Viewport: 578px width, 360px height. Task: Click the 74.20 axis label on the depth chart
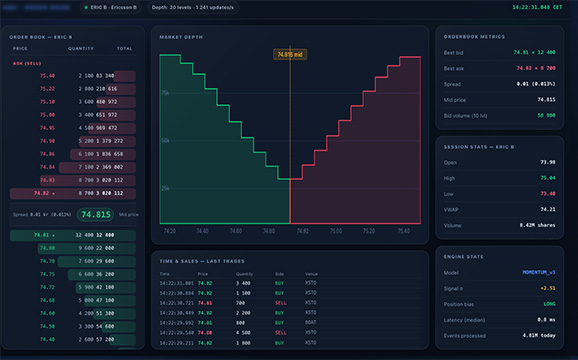tap(170, 231)
